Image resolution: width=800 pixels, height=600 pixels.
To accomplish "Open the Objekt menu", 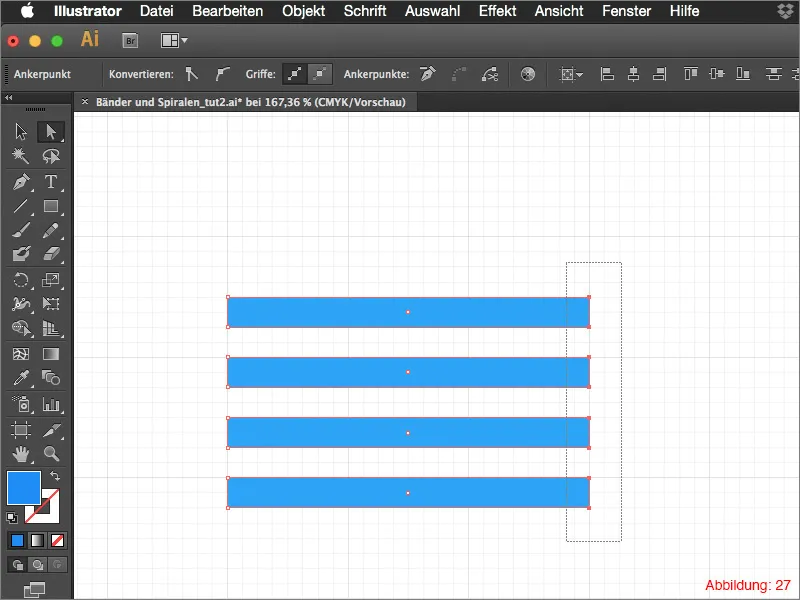I will point(304,11).
